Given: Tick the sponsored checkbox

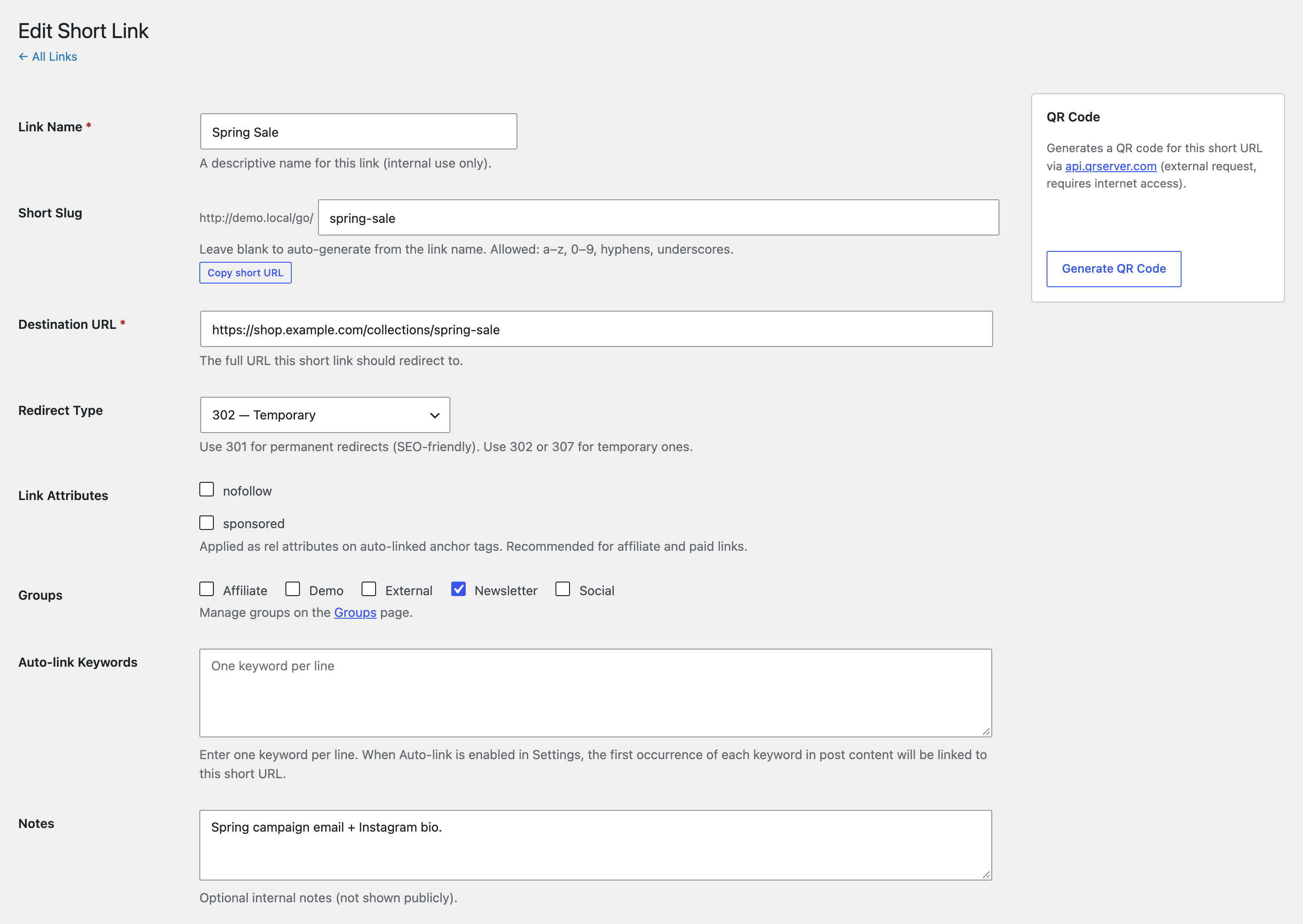Looking at the screenshot, I should point(207,522).
